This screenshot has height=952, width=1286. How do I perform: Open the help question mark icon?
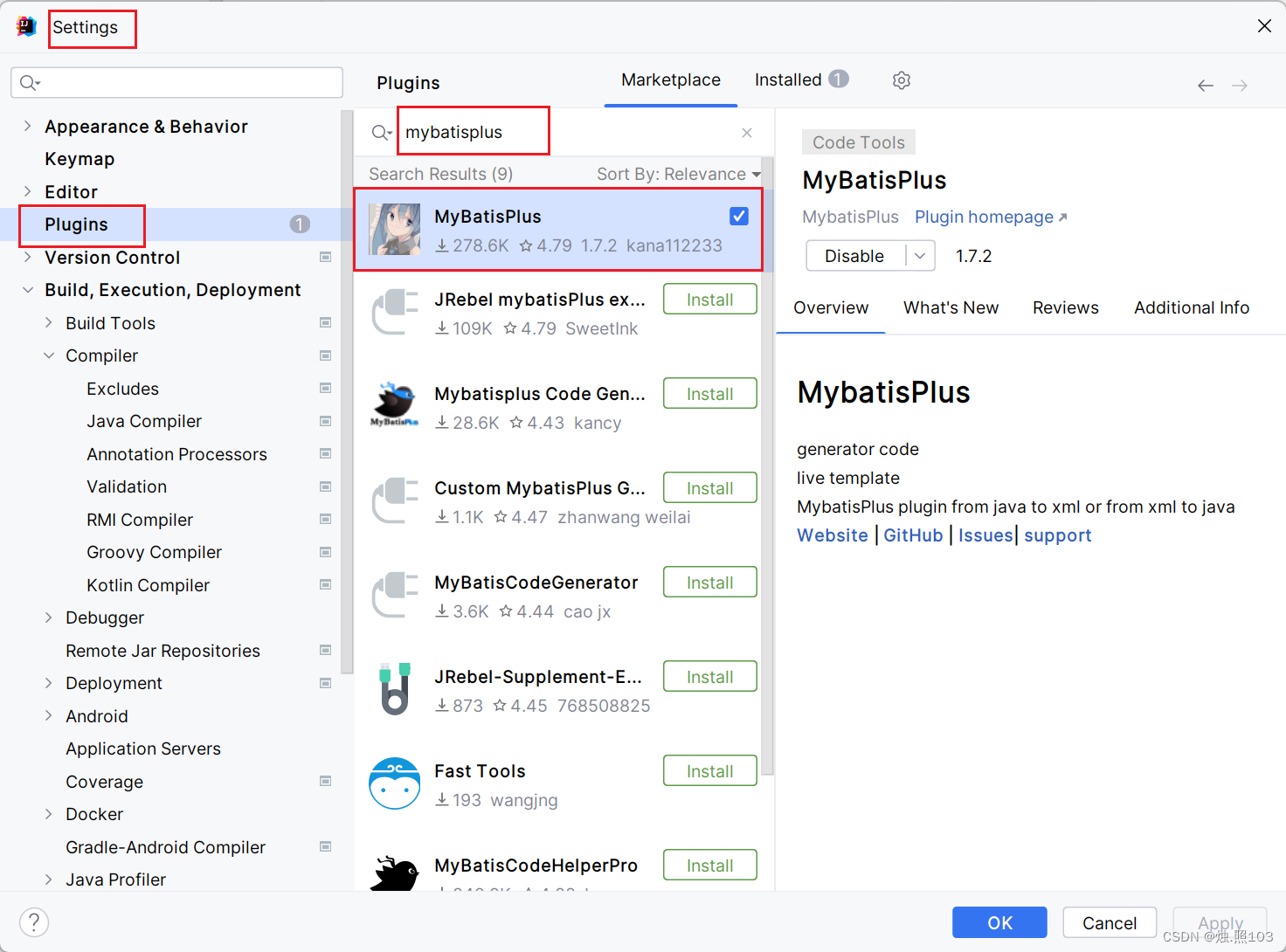point(34,922)
